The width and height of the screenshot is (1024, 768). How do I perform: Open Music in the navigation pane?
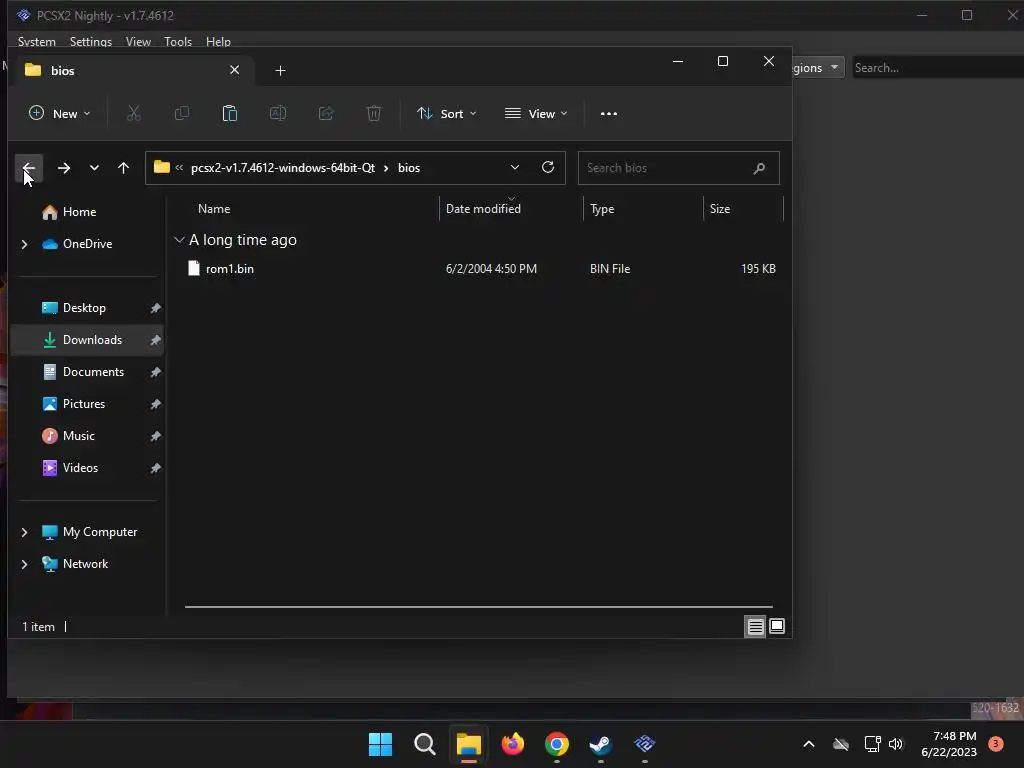click(78, 436)
